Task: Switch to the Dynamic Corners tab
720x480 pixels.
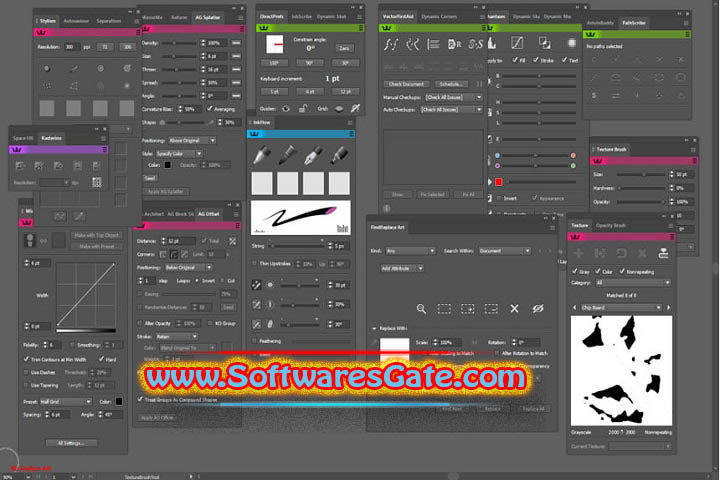Action: click(x=439, y=17)
